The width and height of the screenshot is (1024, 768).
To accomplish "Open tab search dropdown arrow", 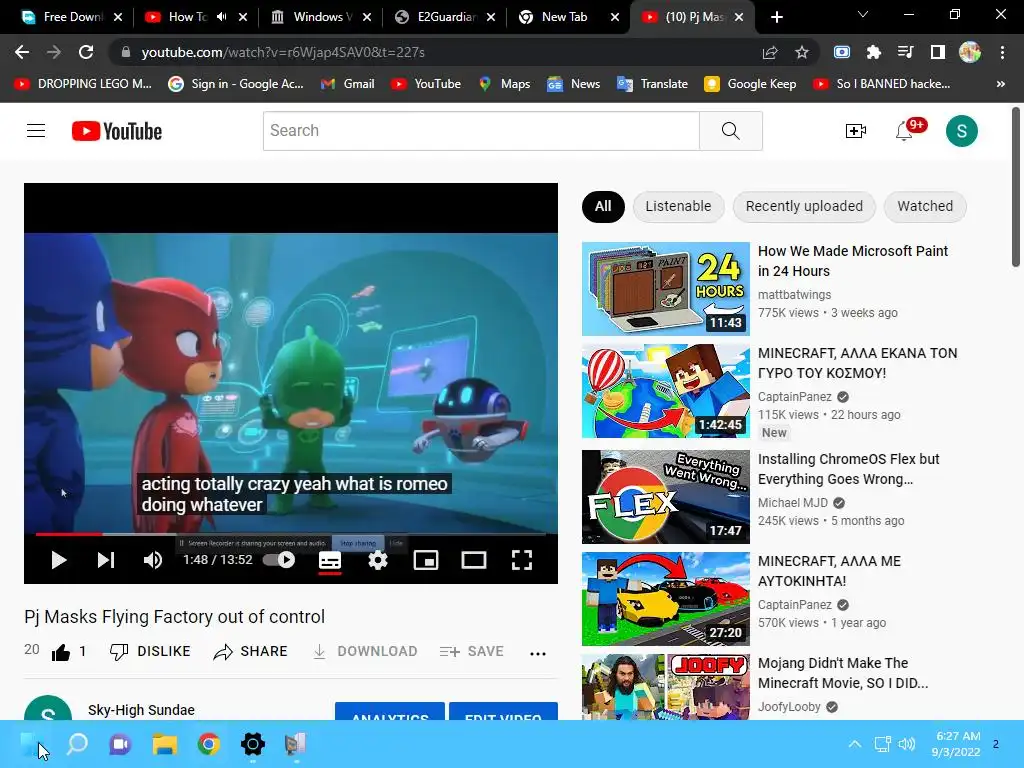I will pos(863,14).
